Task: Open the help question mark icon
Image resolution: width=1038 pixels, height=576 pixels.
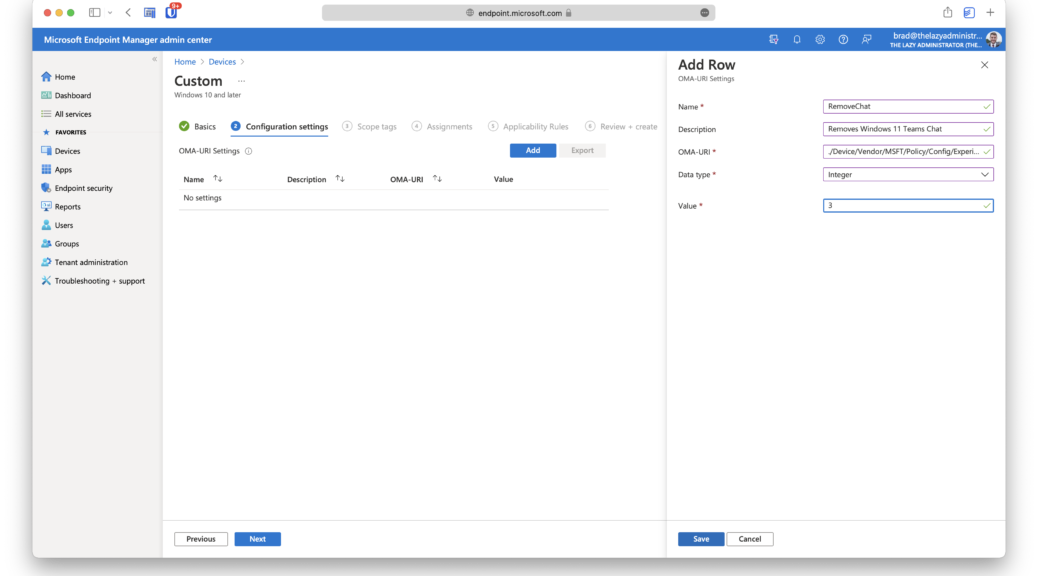Action: point(843,40)
